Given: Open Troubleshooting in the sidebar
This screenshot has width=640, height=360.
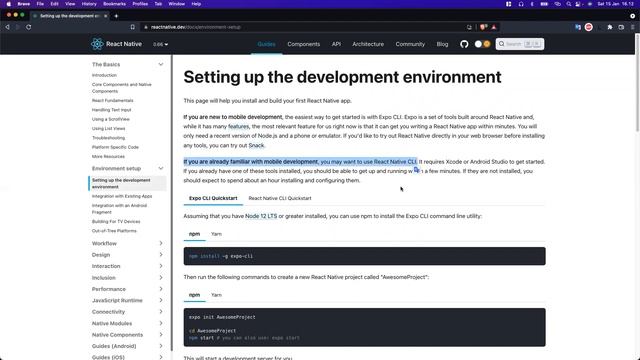Looking at the screenshot, I should (x=108, y=138).
